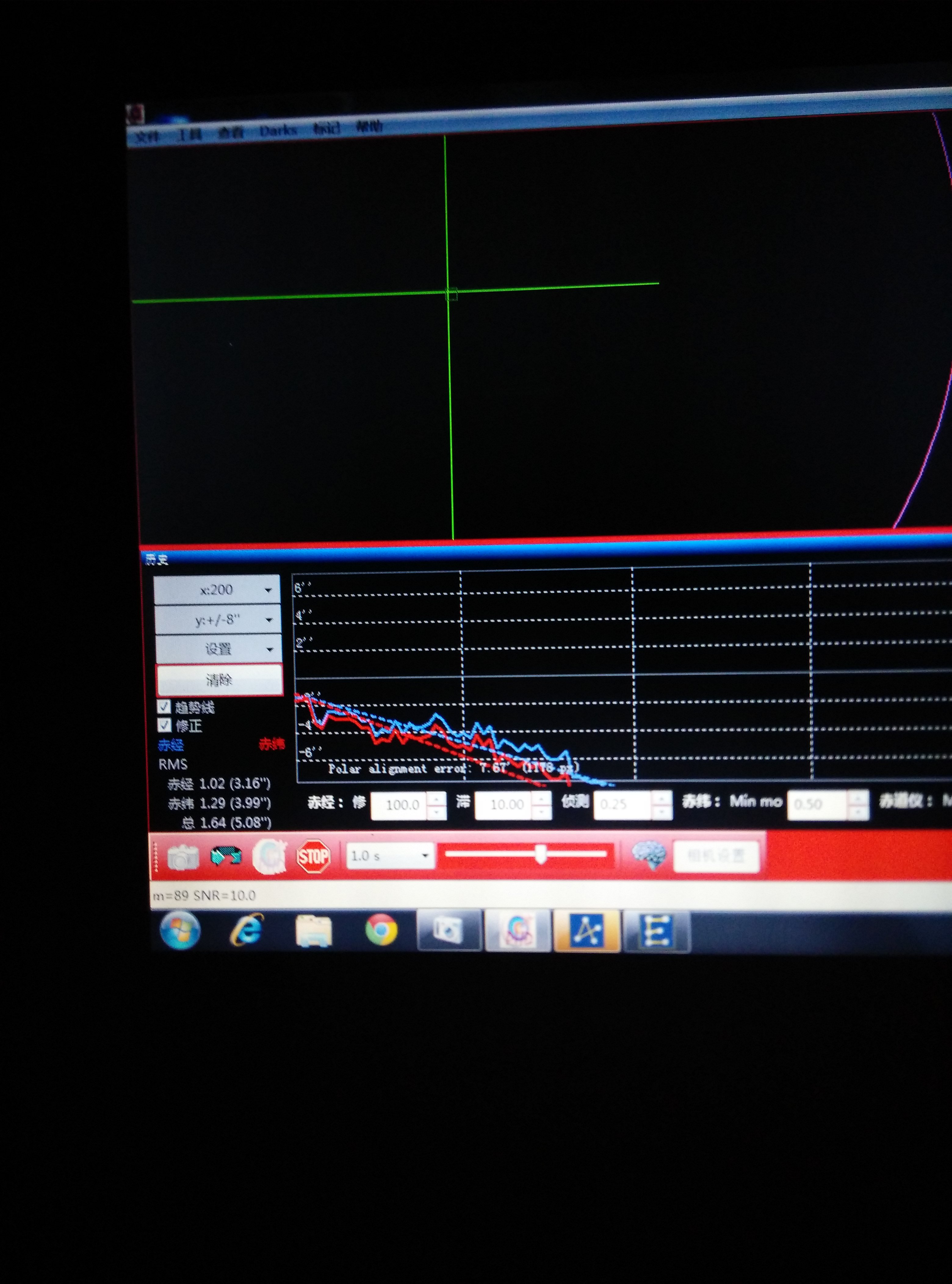The width and height of the screenshot is (952, 1284).
Task: Click the 清除 clear graph button
Action: click(219, 680)
